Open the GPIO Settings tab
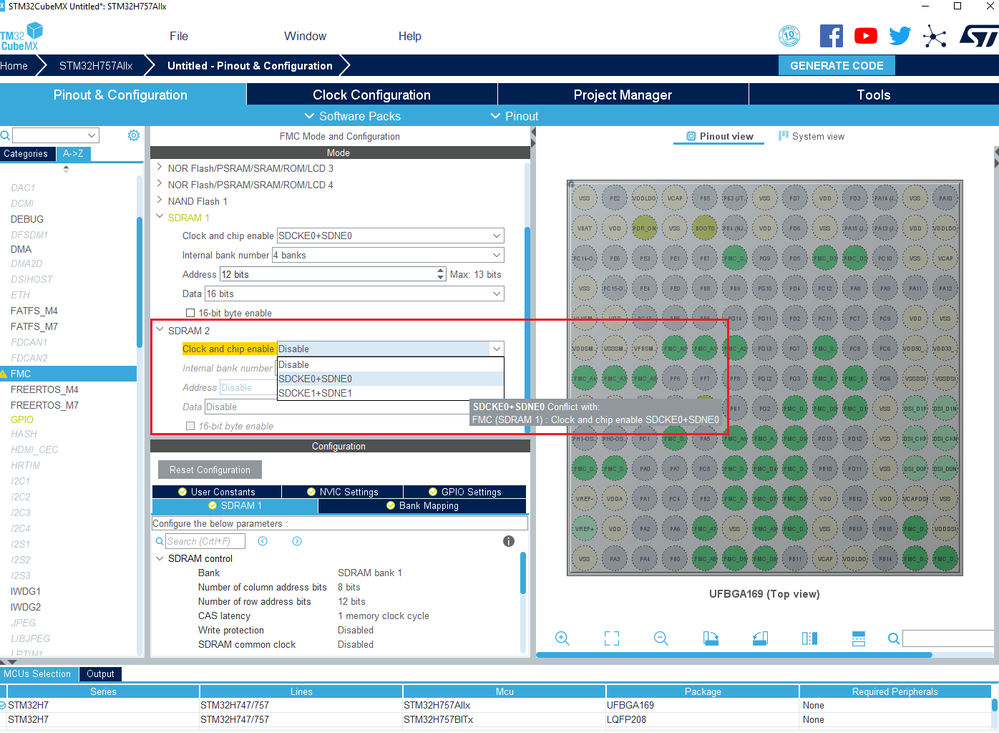Image resolution: width=999 pixels, height=733 pixels. pos(465,491)
